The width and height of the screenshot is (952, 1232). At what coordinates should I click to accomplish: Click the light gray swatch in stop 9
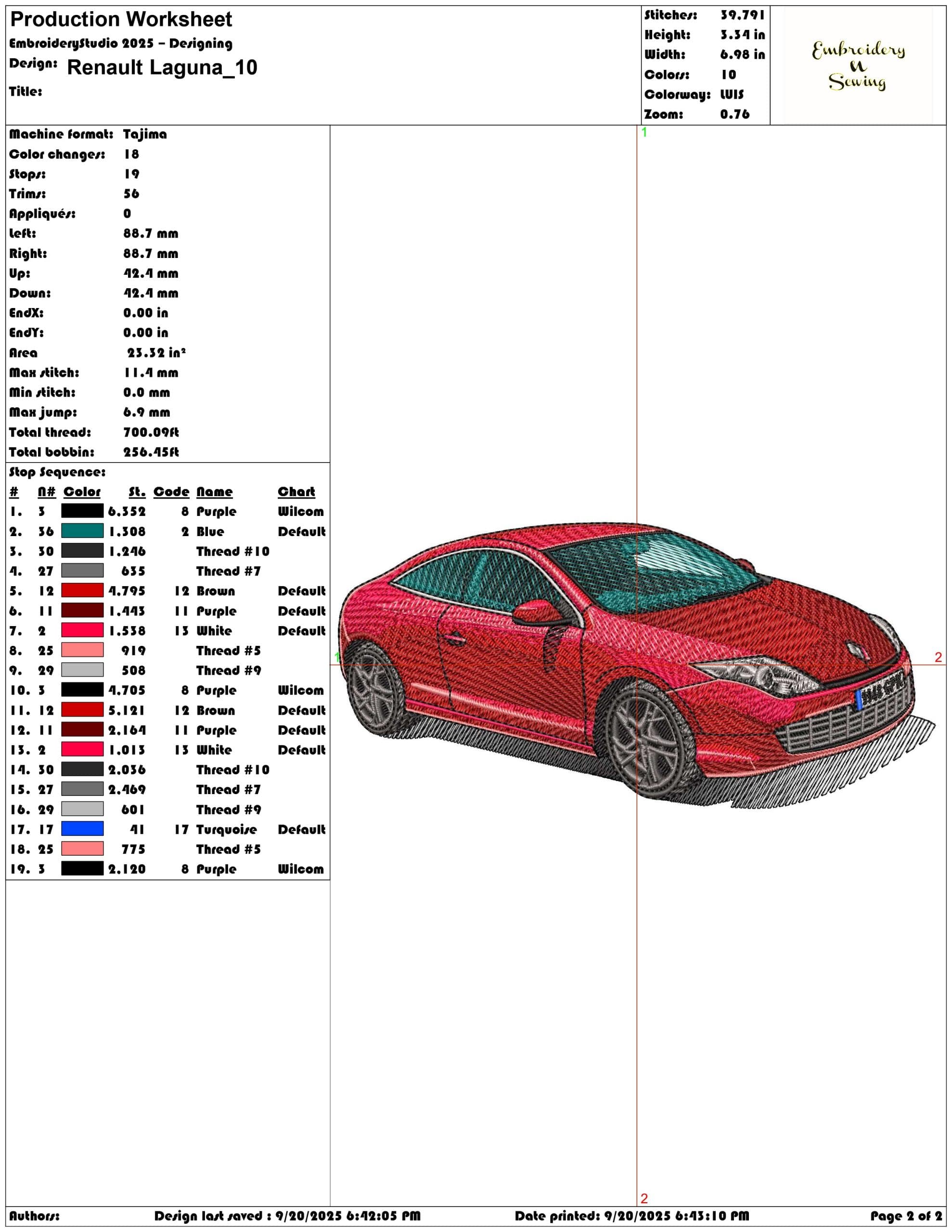click(x=82, y=669)
